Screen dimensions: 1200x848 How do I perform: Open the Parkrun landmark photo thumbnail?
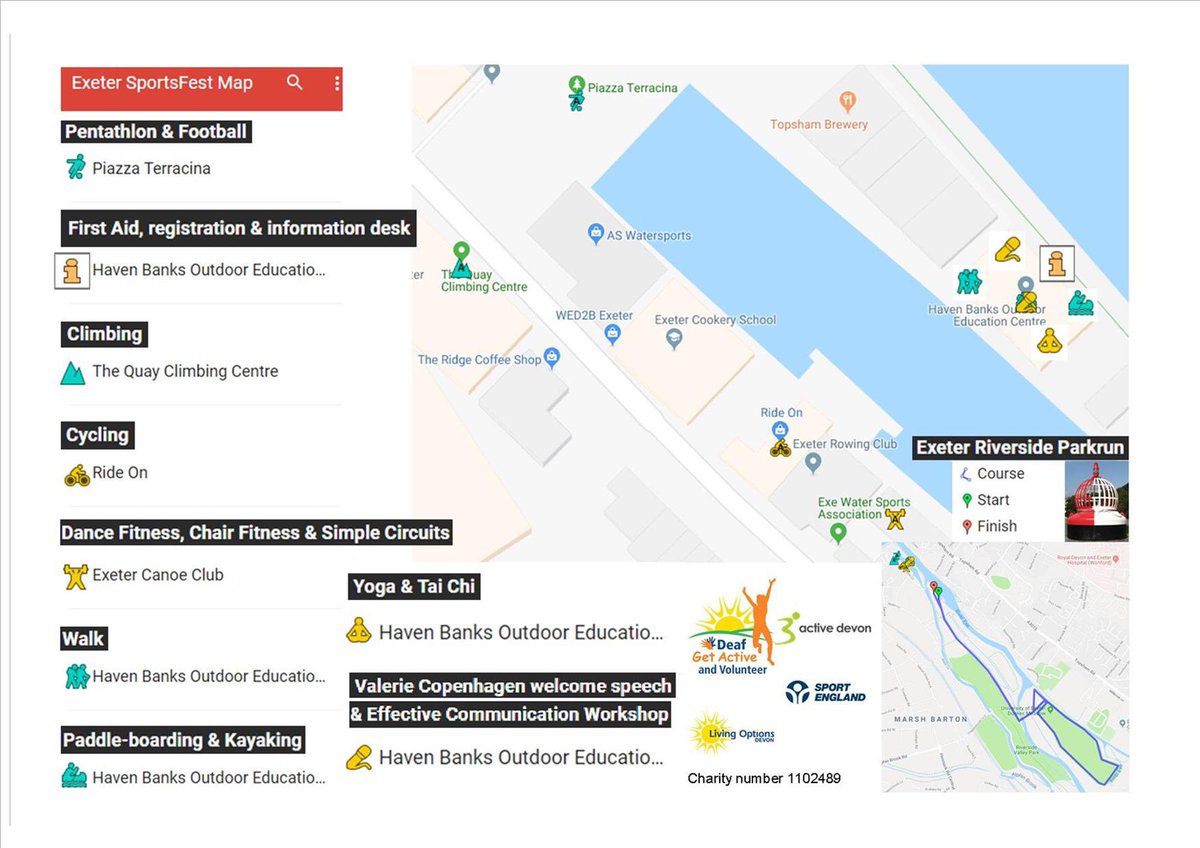coord(1096,501)
